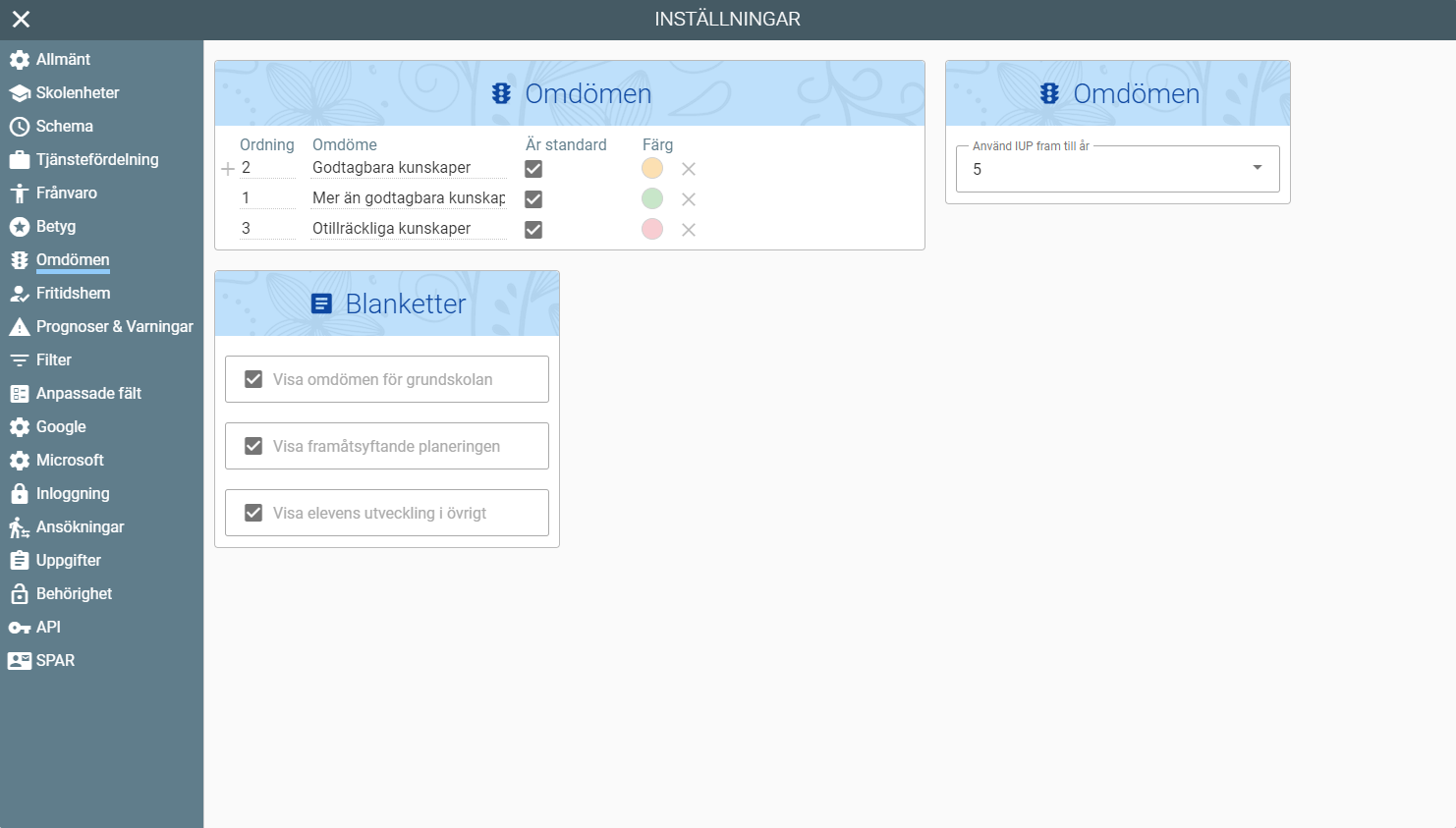
Task: Toggle Visa elevens utveckling i övrigt
Action: pyautogui.click(x=253, y=513)
